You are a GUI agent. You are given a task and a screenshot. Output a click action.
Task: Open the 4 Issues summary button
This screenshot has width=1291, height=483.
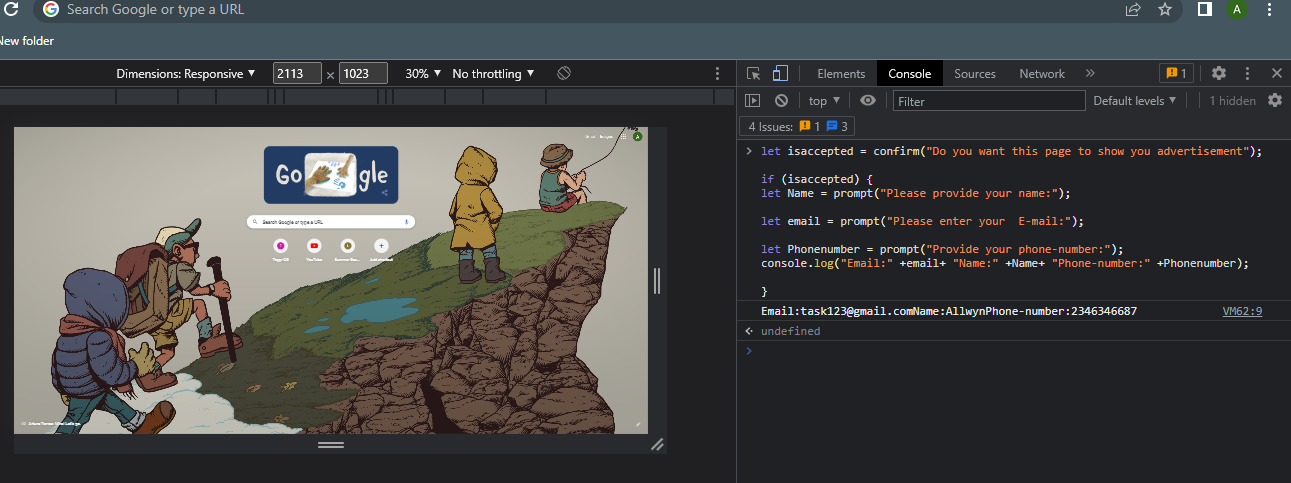click(797, 126)
